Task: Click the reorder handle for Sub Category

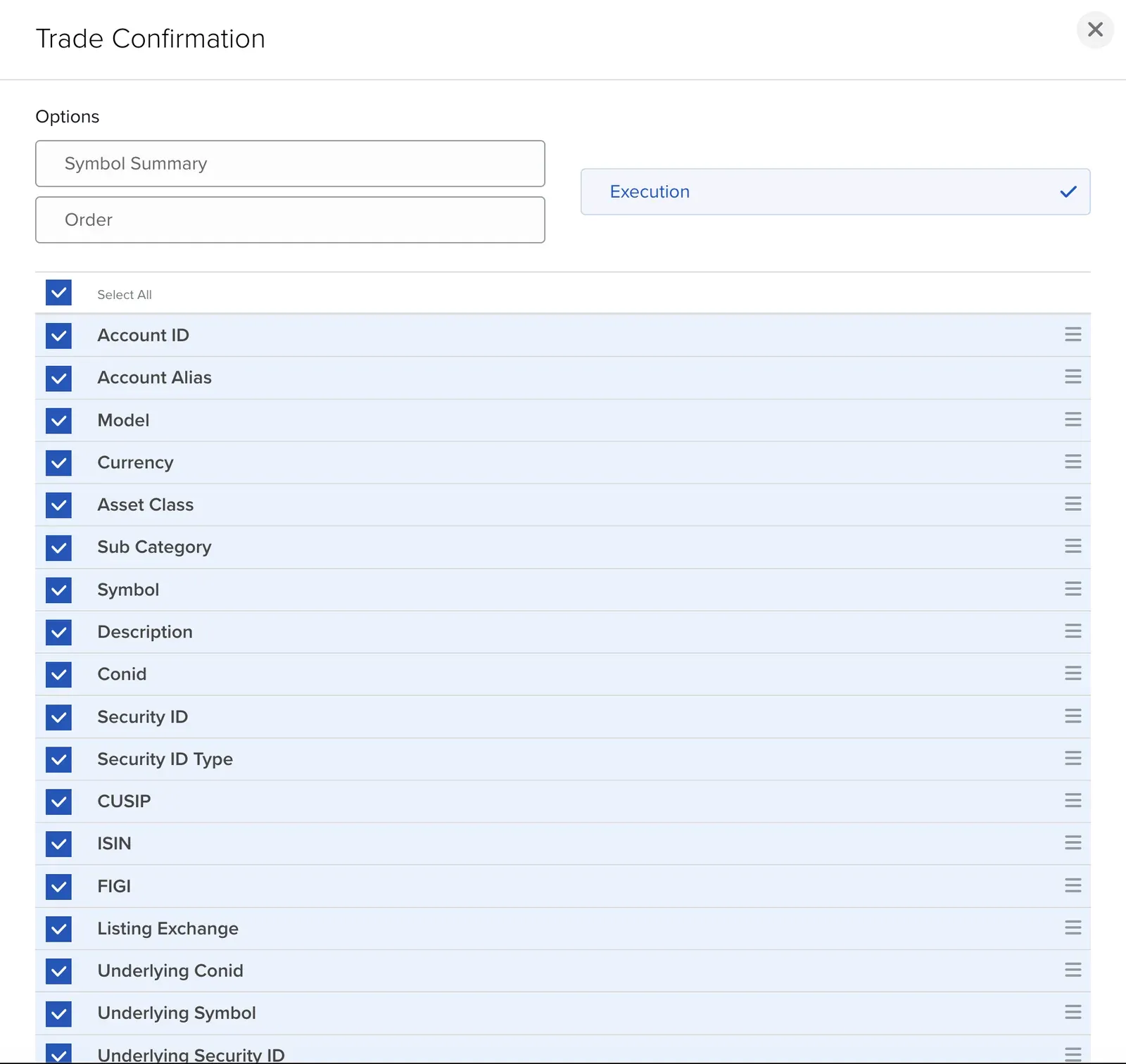Action: 1073,546
